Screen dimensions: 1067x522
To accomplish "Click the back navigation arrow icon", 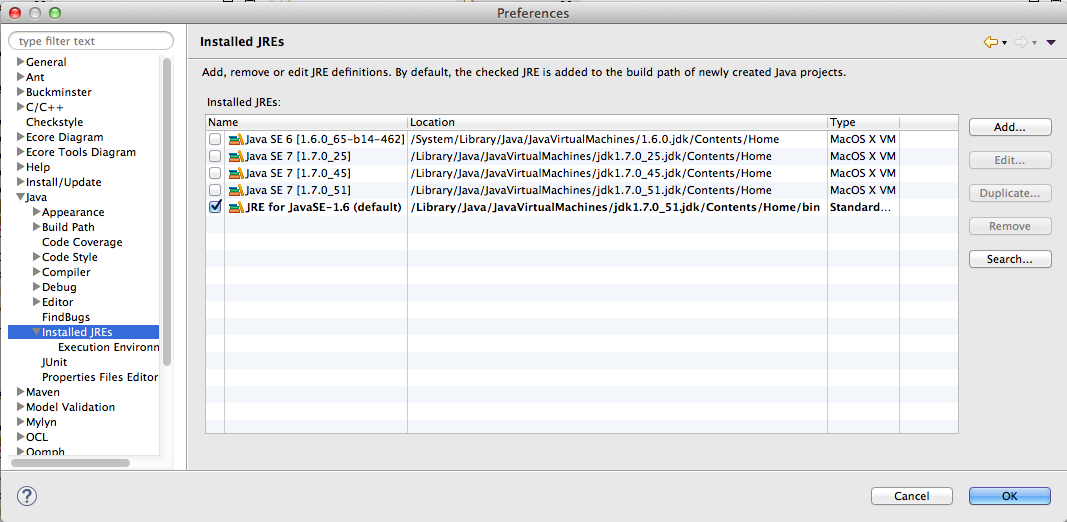I will tap(990, 42).
